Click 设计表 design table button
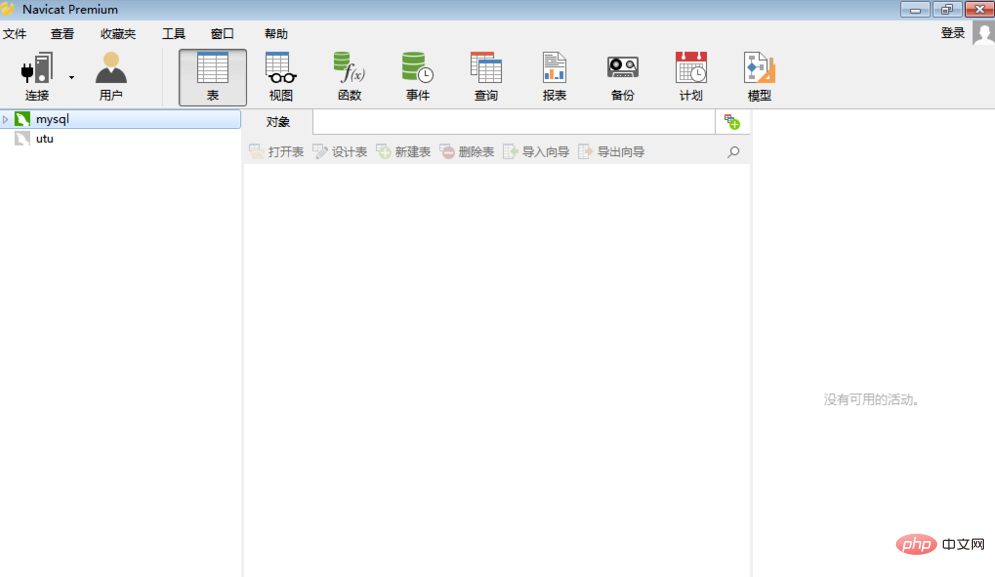Image resolution: width=995 pixels, height=577 pixels. tap(340, 152)
